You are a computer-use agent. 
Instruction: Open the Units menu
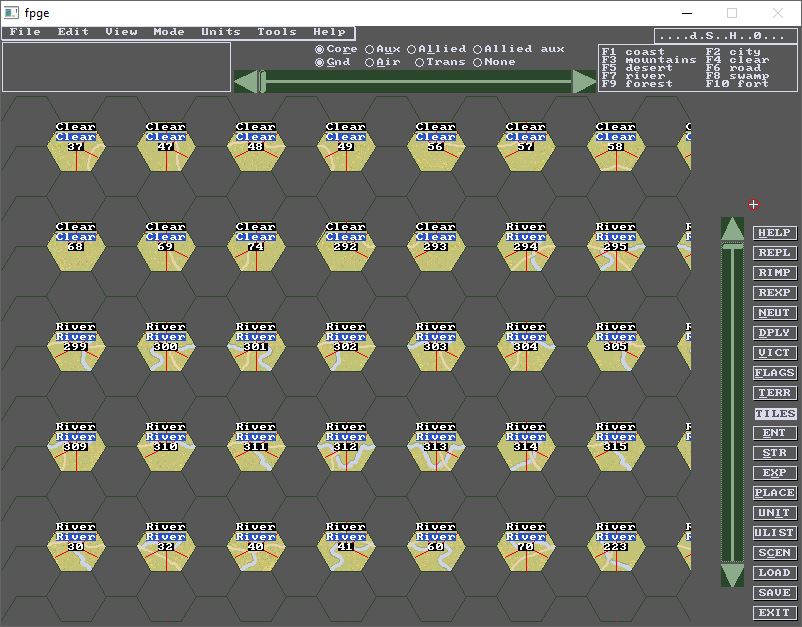coord(220,32)
